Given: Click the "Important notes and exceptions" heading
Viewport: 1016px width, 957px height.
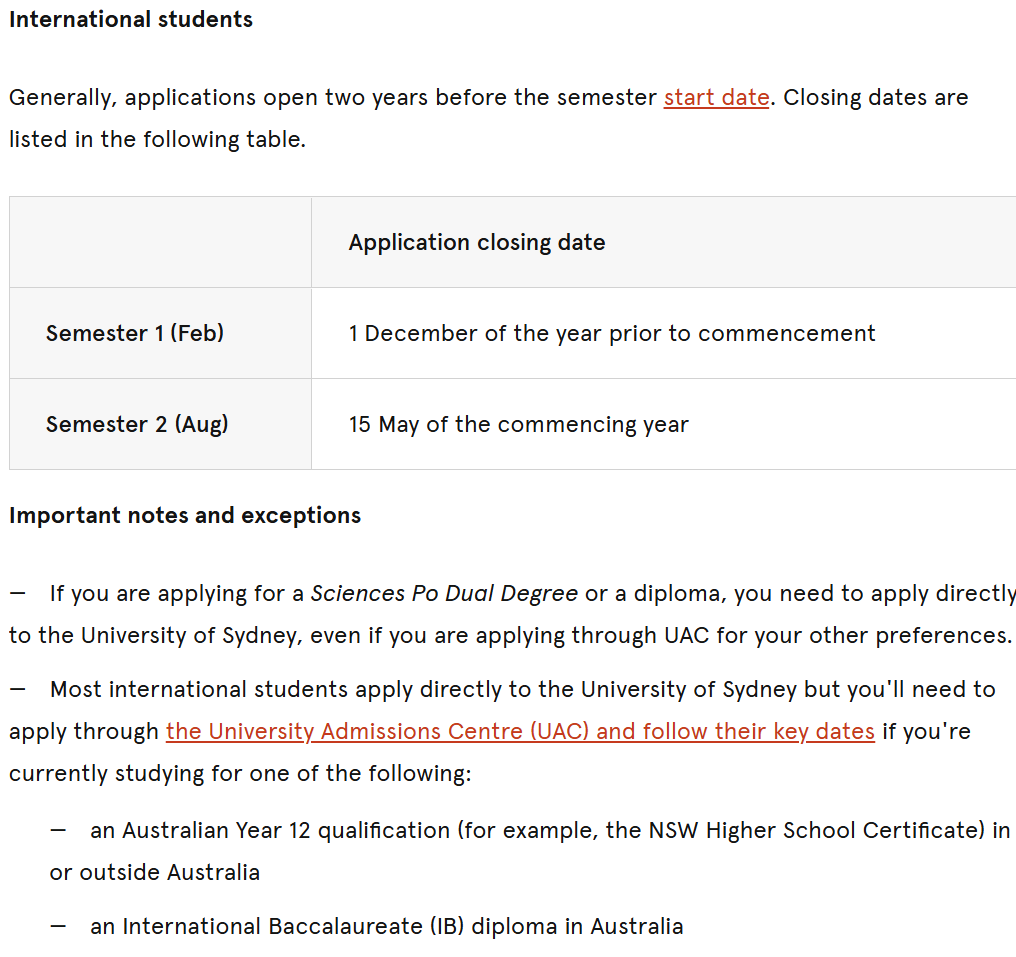Looking at the screenshot, I should coord(185,516).
